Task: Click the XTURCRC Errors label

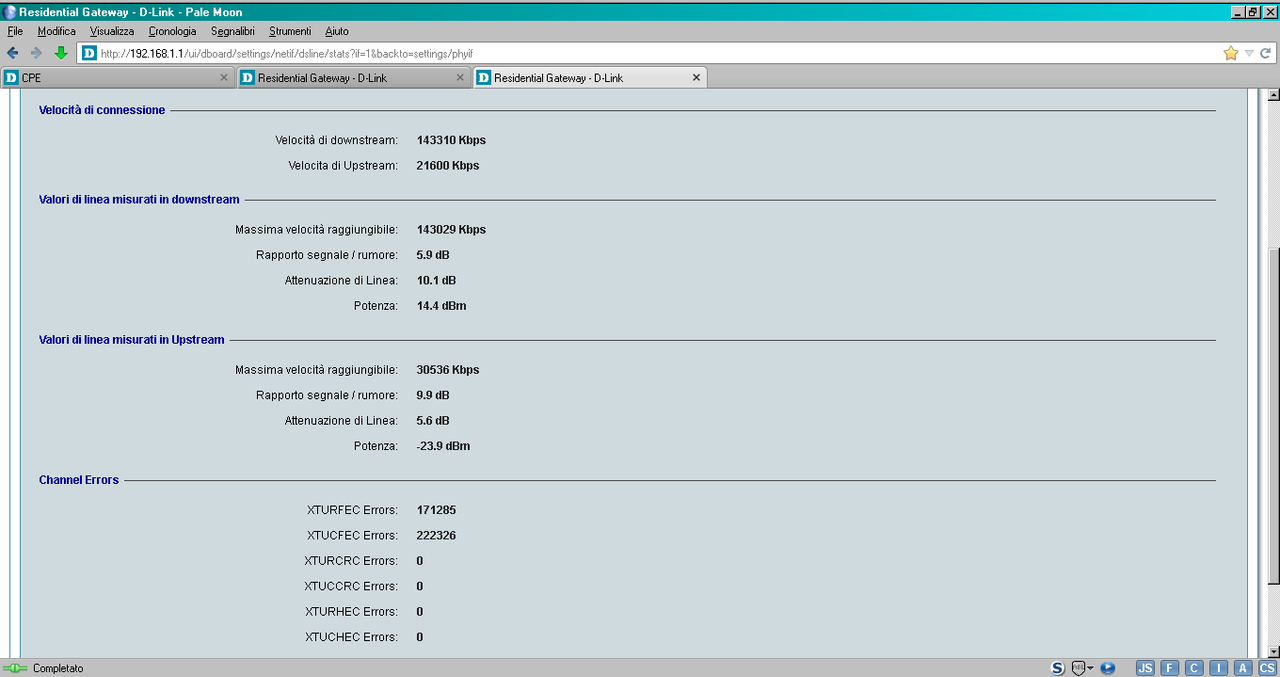Action: 351,561
